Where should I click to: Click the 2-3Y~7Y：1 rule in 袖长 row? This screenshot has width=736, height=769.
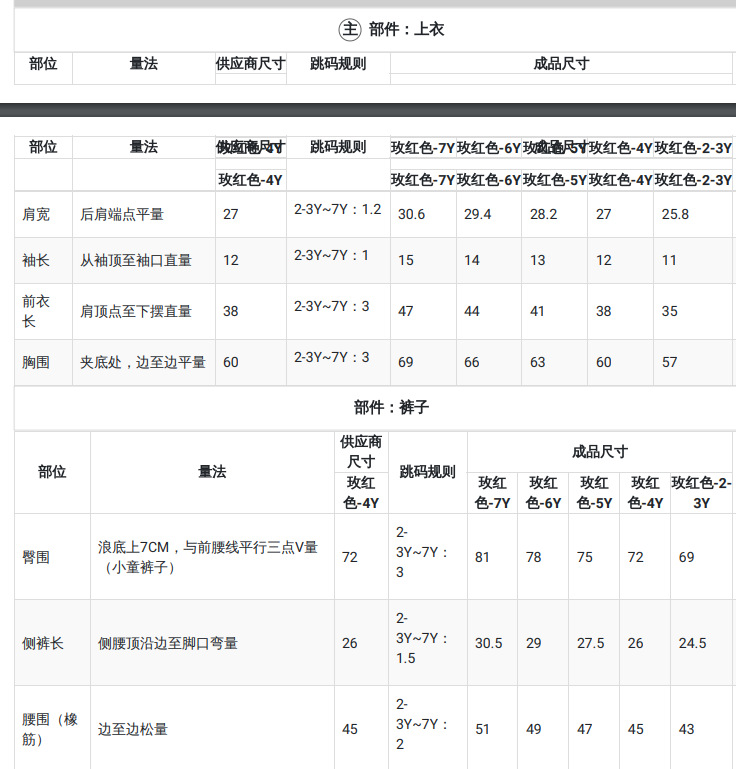point(331,256)
